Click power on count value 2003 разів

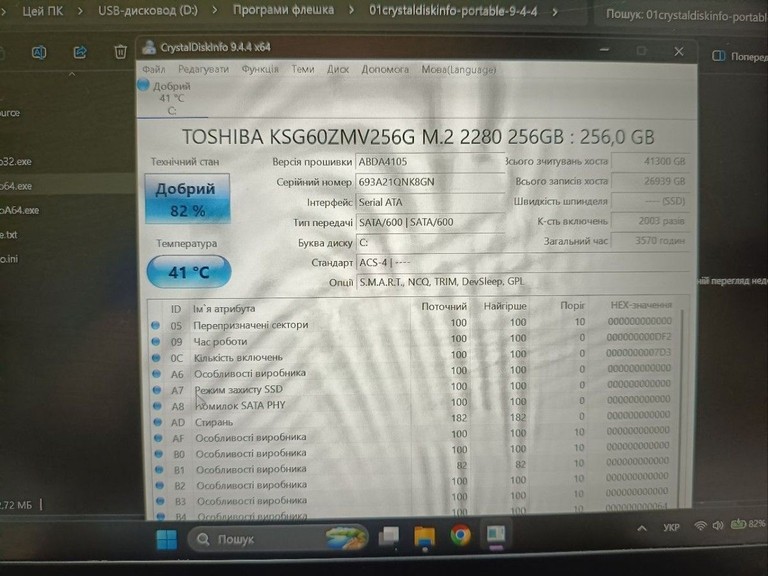click(x=650, y=221)
